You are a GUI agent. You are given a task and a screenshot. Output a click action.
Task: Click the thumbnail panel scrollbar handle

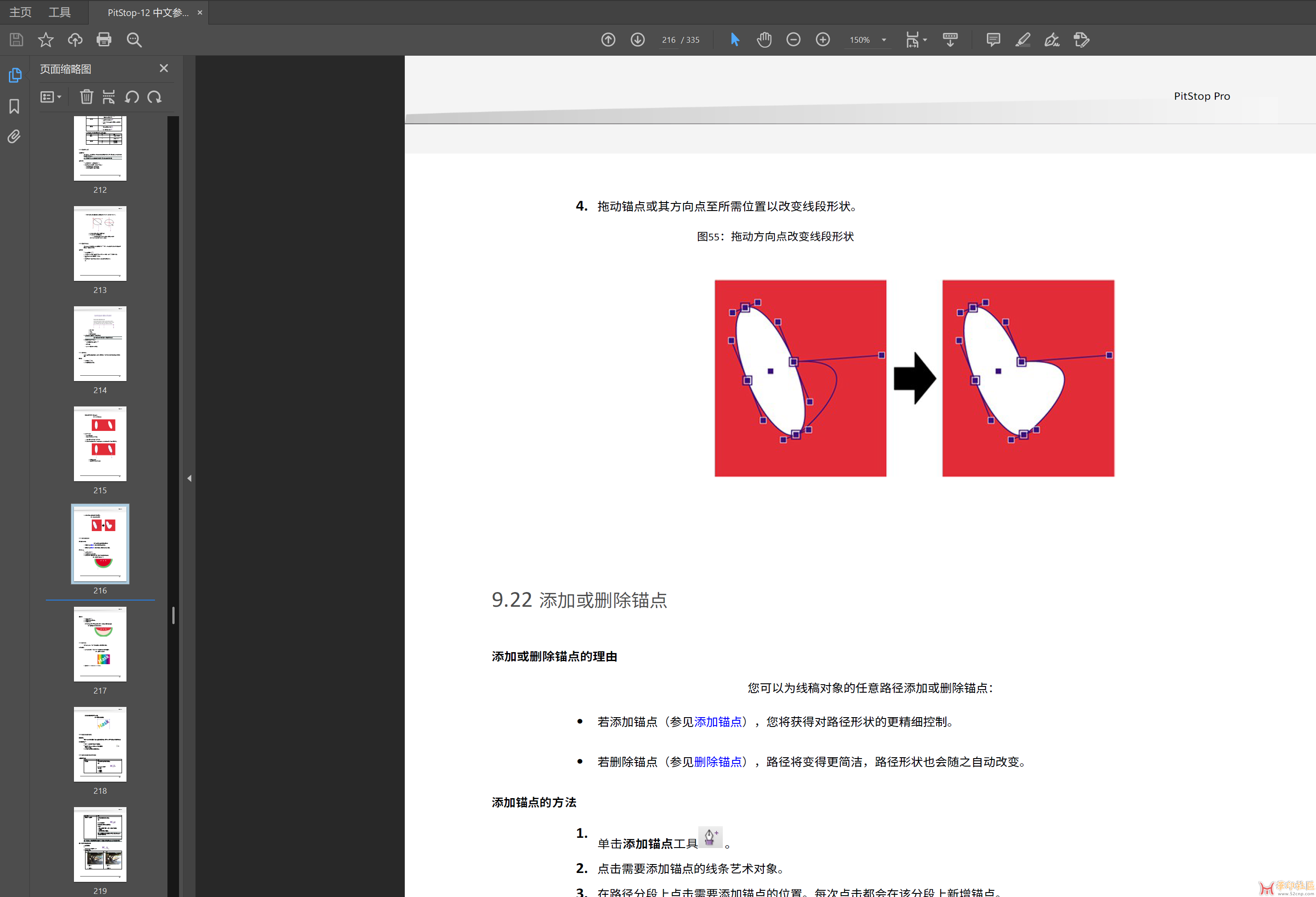pos(173,615)
